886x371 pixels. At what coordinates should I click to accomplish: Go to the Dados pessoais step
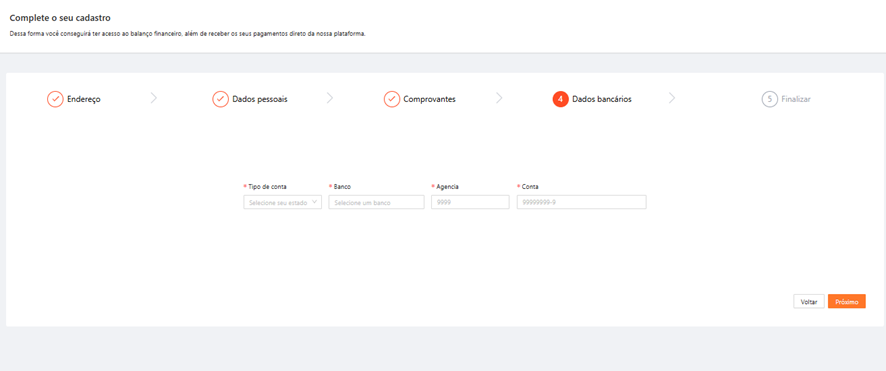(x=260, y=99)
